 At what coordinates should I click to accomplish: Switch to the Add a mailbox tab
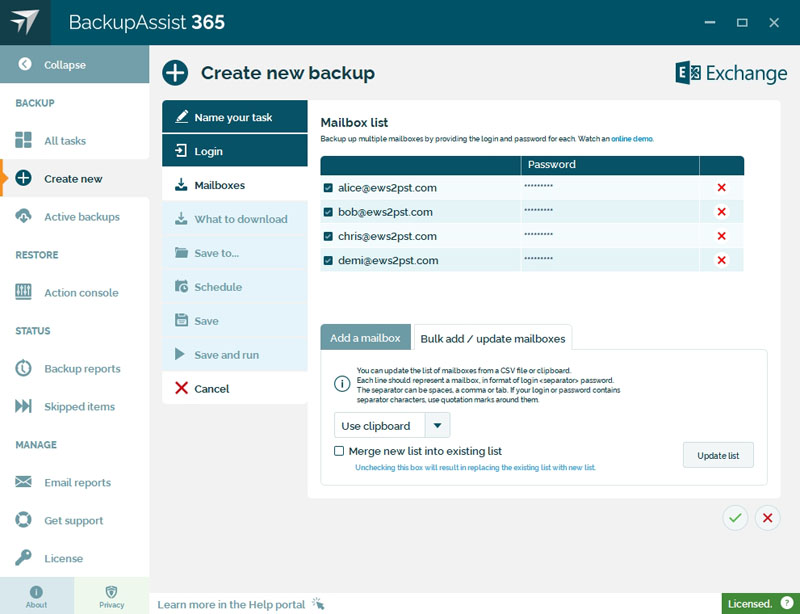tap(365, 337)
